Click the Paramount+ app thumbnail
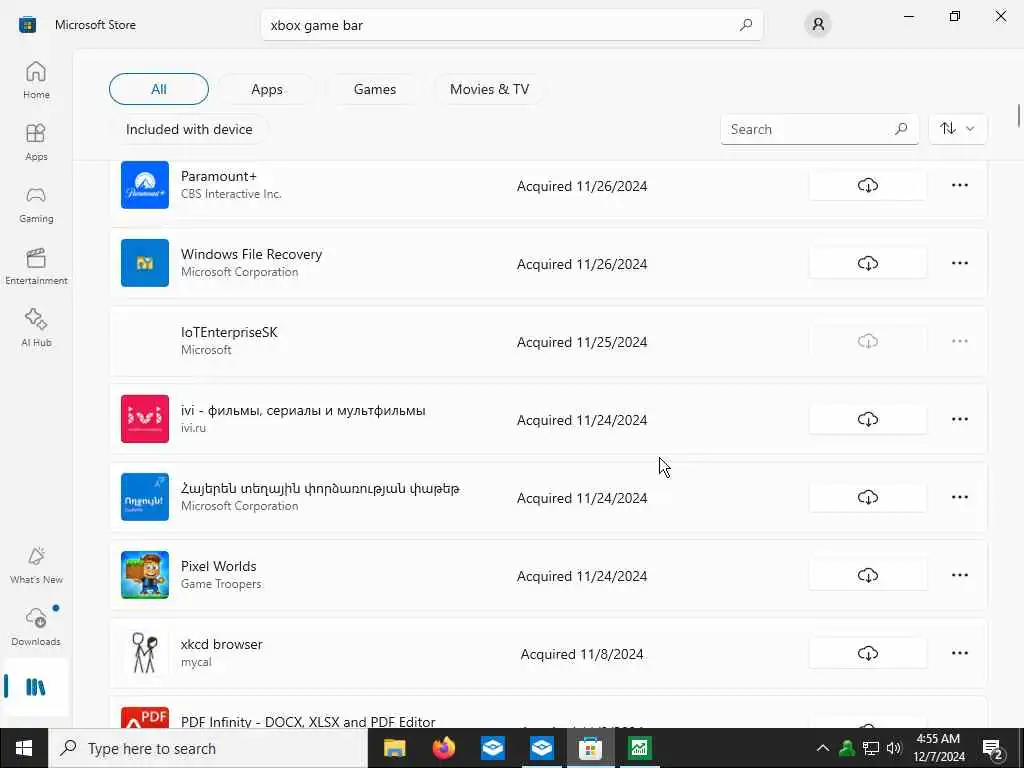1024x768 pixels. coord(145,185)
